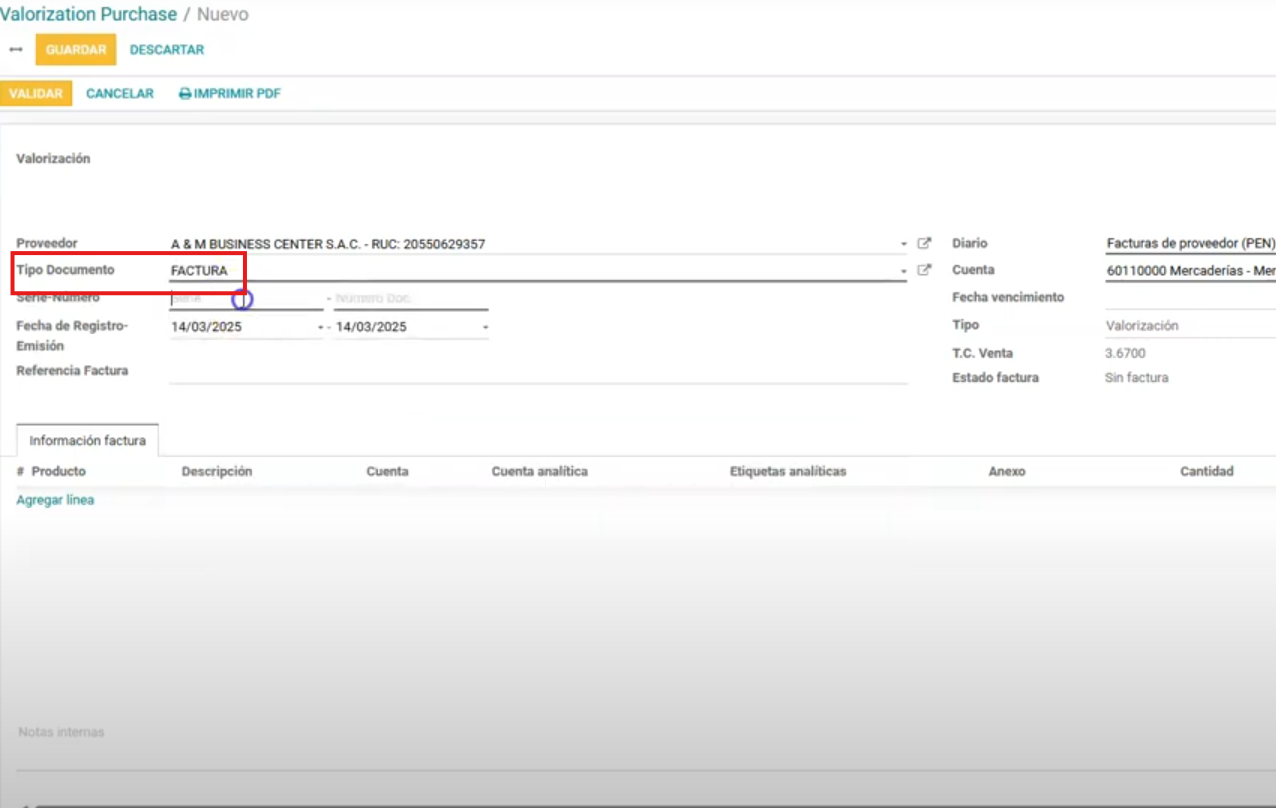Click the Referencia Factura input field
The width and height of the screenshot is (1276, 808).
click(x=538, y=371)
